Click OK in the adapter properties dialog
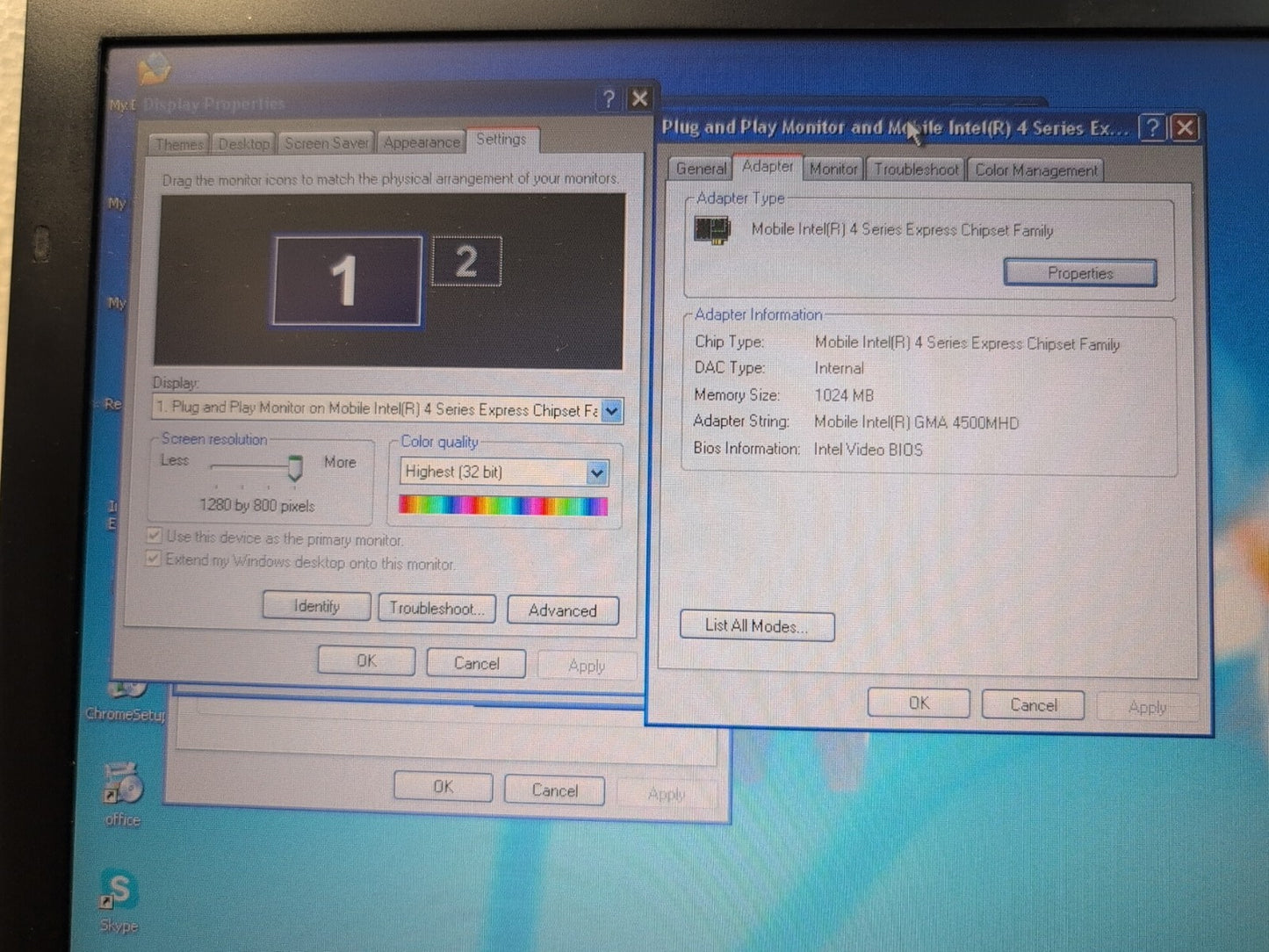This screenshot has width=1269, height=952. tap(919, 703)
